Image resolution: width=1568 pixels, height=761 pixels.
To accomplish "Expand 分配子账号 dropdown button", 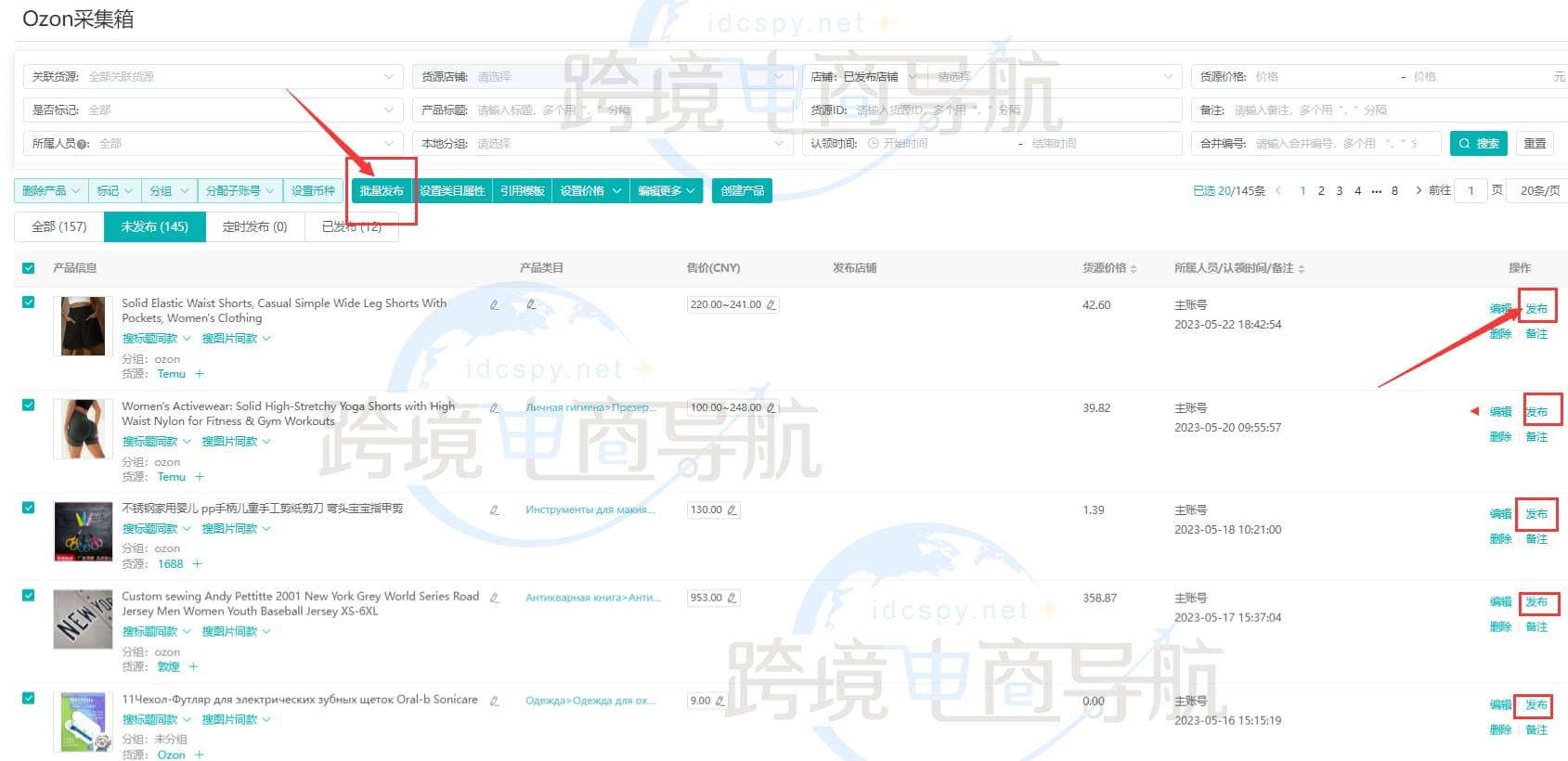I will 240,191.
